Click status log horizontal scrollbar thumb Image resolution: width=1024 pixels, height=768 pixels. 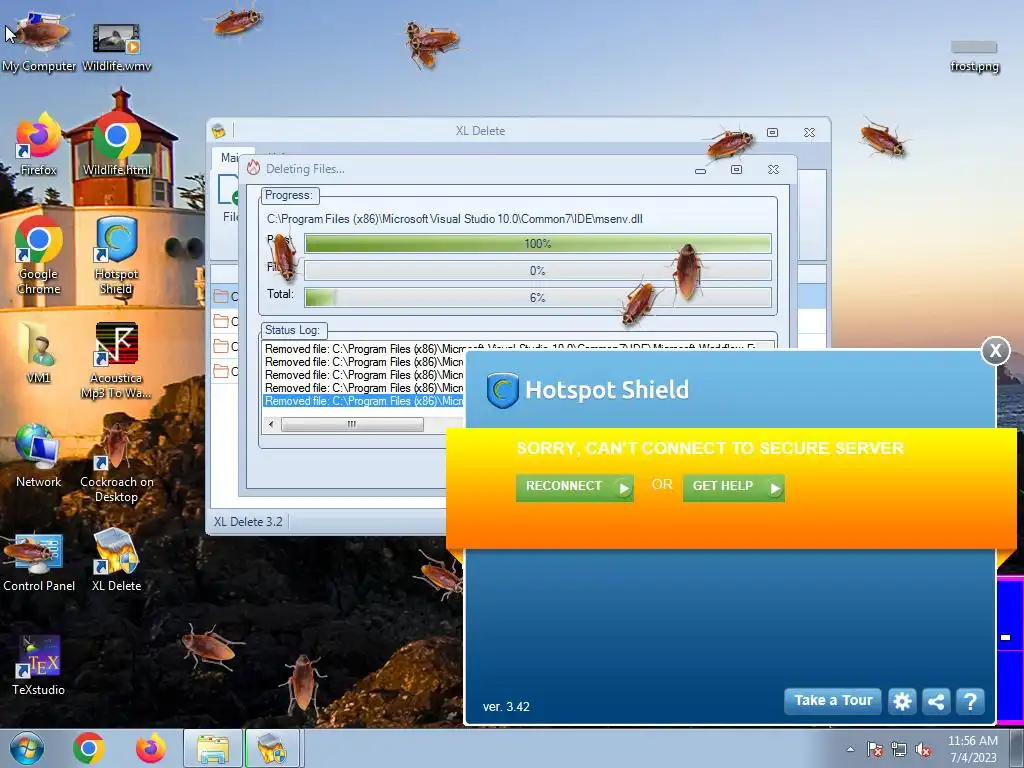352,424
